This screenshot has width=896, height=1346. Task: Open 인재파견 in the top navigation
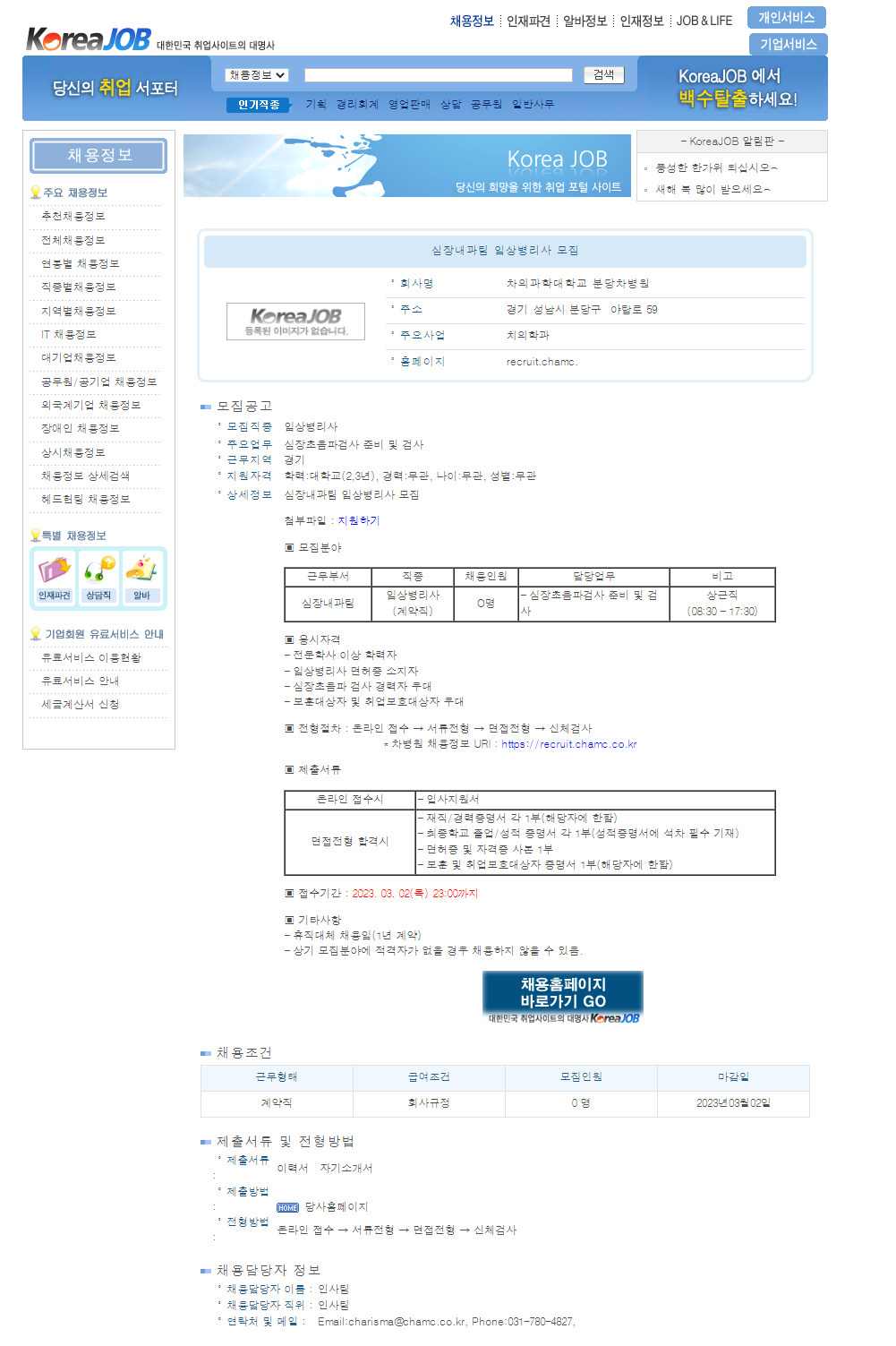click(x=528, y=21)
